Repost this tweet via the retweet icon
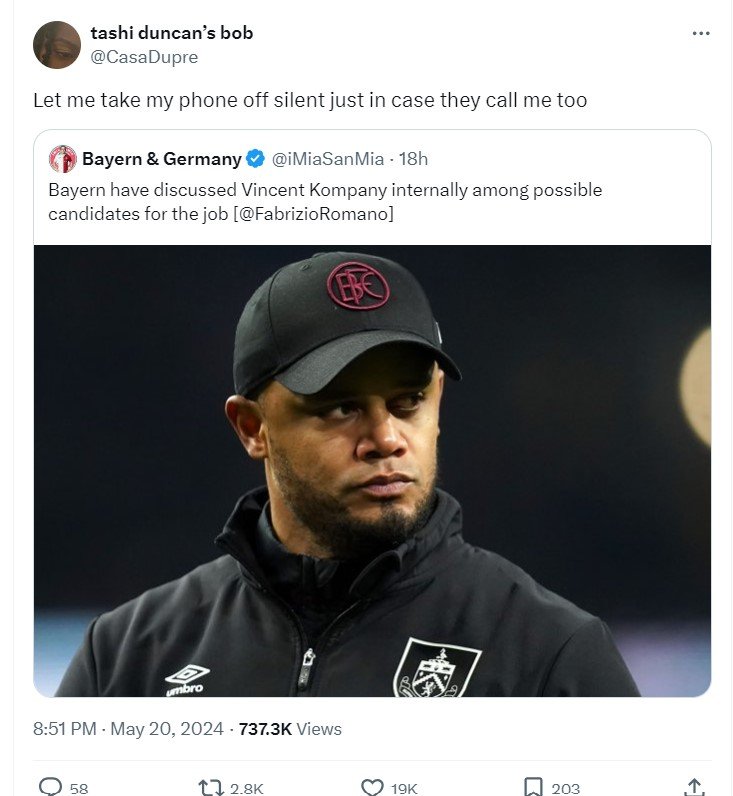 pyautogui.click(x=211, y=786)
